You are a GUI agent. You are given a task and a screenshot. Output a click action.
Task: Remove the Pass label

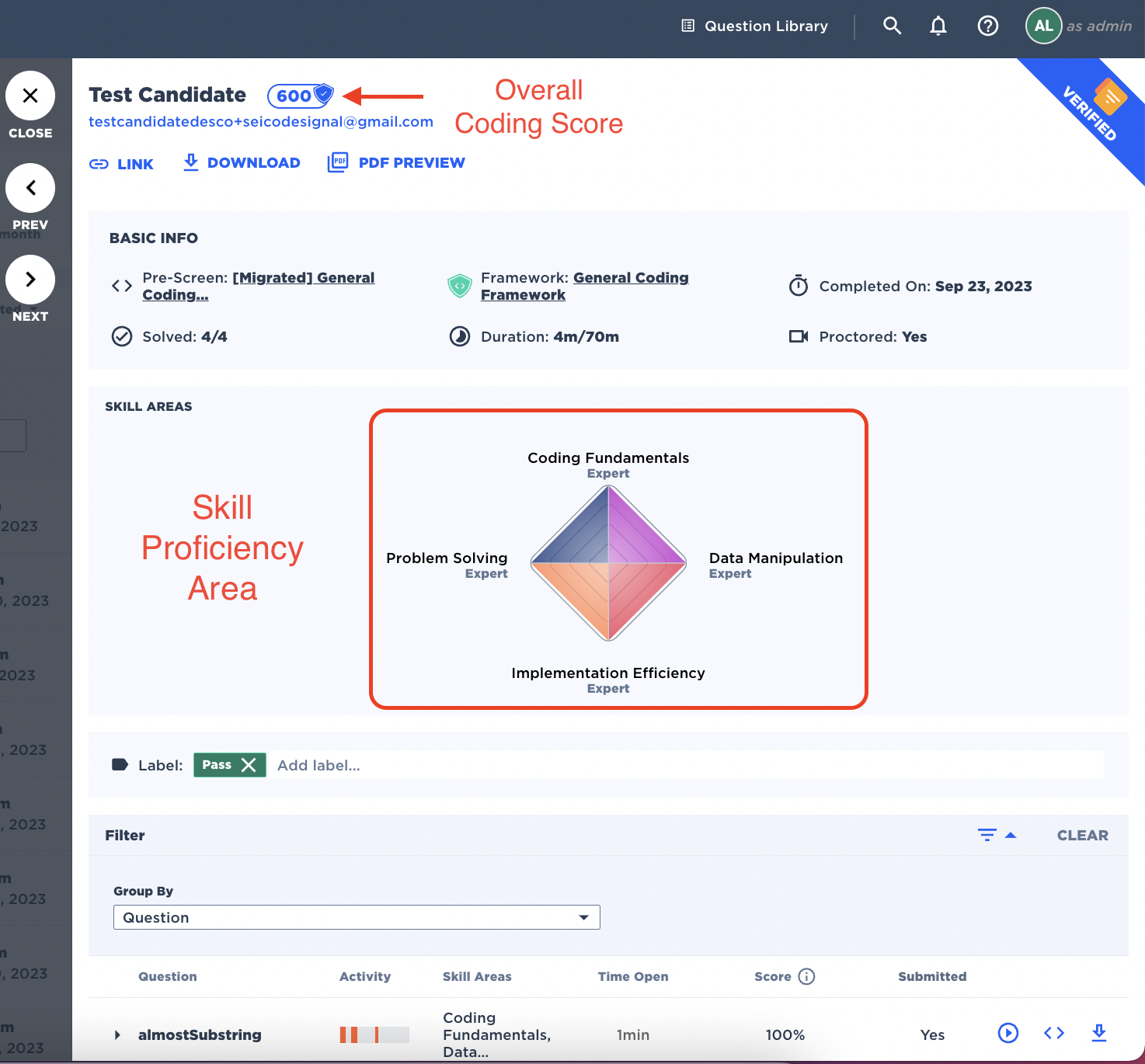click(249, 765)
